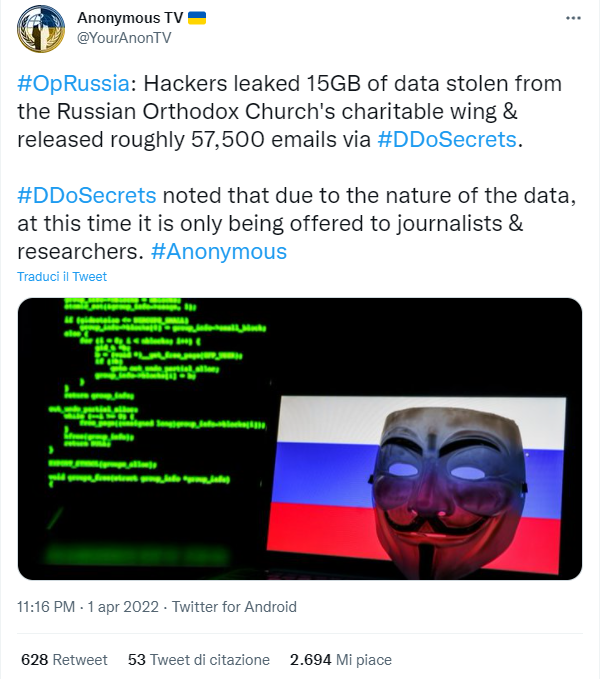Open the 11:16 PM timestamp link

[x=46, y=607]
